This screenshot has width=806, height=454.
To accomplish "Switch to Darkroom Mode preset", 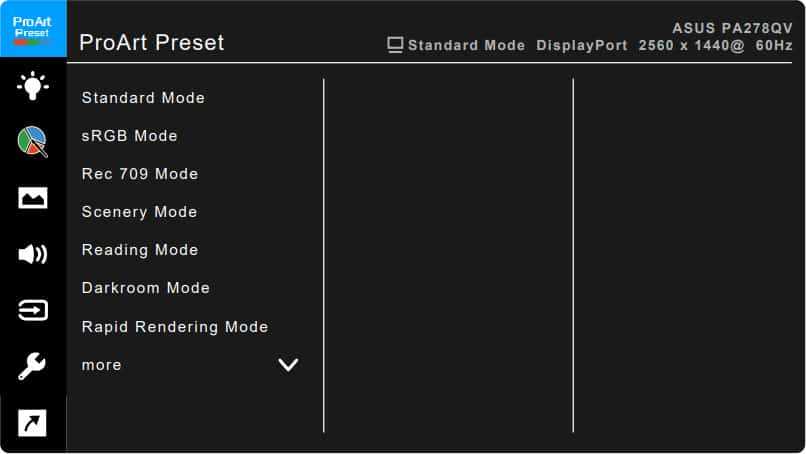I will pyautogui.click(x=146, y=288).
